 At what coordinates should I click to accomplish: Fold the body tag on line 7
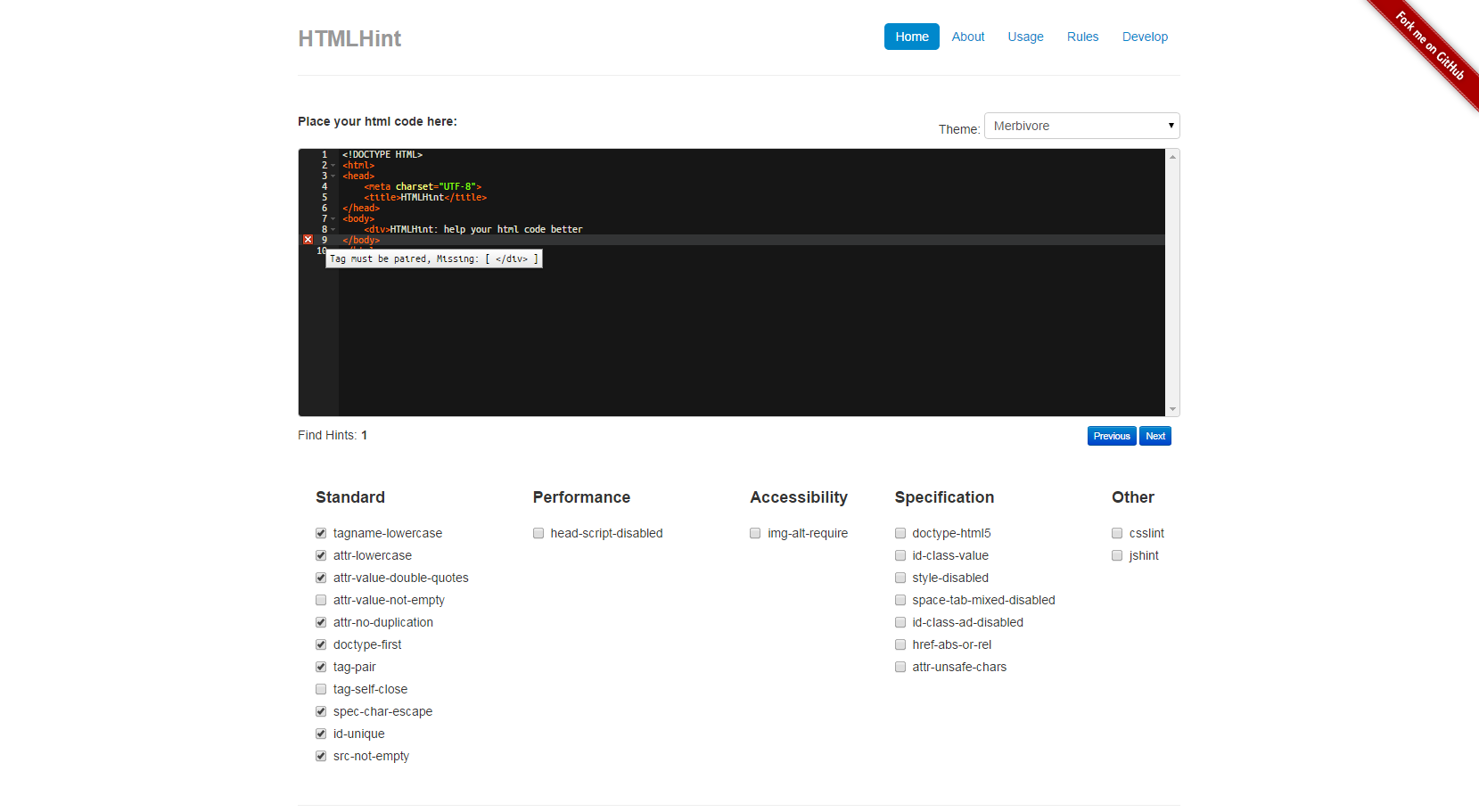[x=333, y=219]
